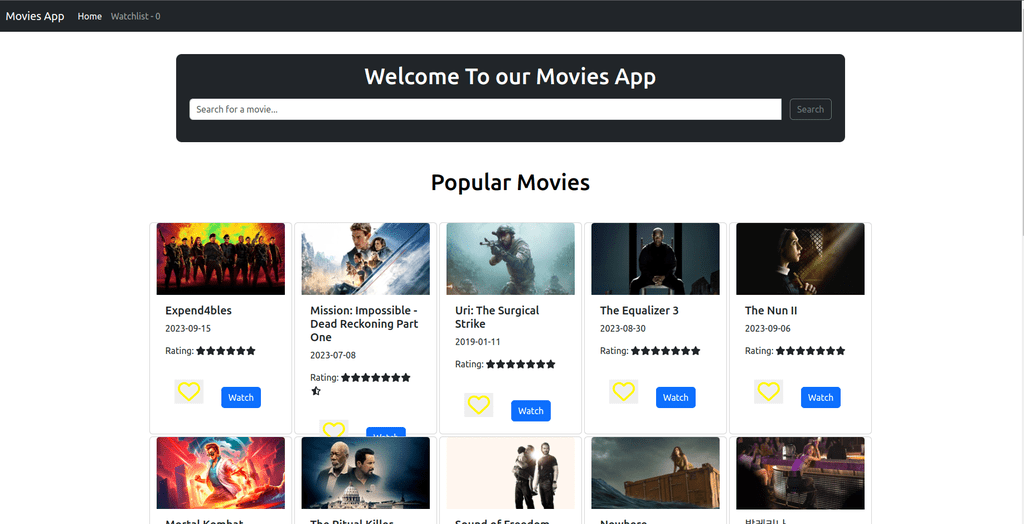
Task: Click the rating stars for The Equalizer 3
Action: tap(665, 351)
